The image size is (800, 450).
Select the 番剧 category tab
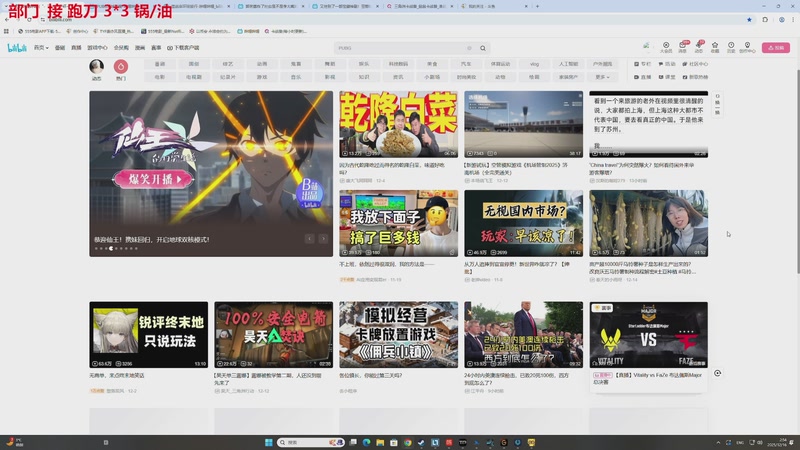(x=160, y=64)
